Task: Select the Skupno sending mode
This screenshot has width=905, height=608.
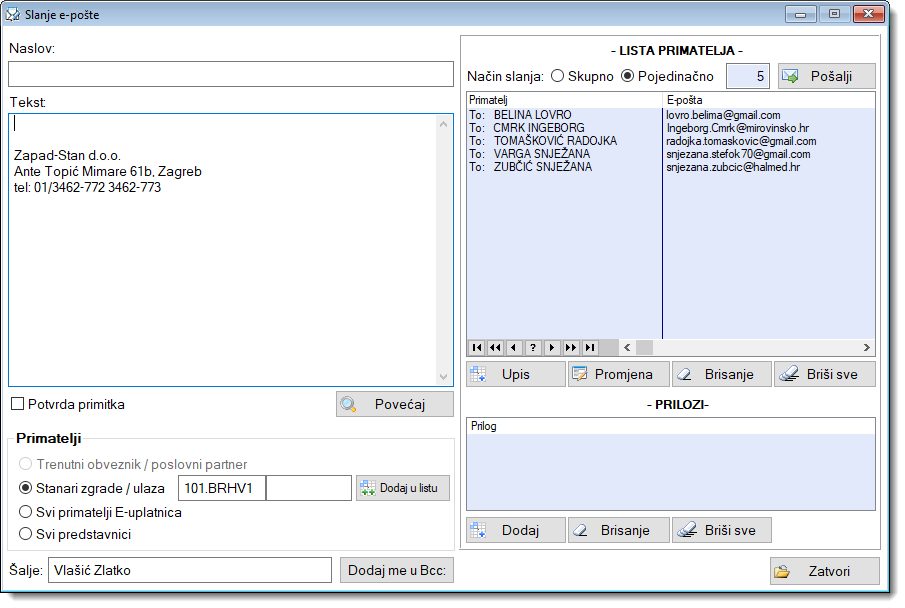Action: click(x=557, y=76)
